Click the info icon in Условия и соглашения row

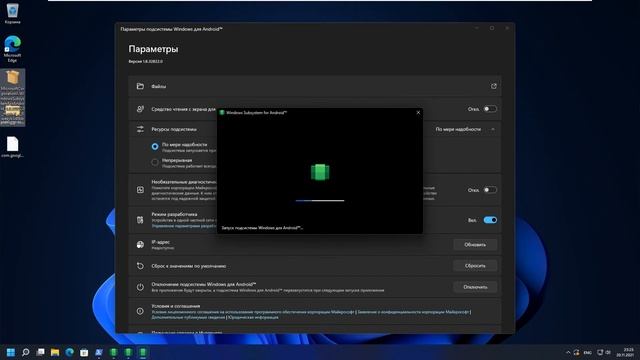[x=140, y=311]
